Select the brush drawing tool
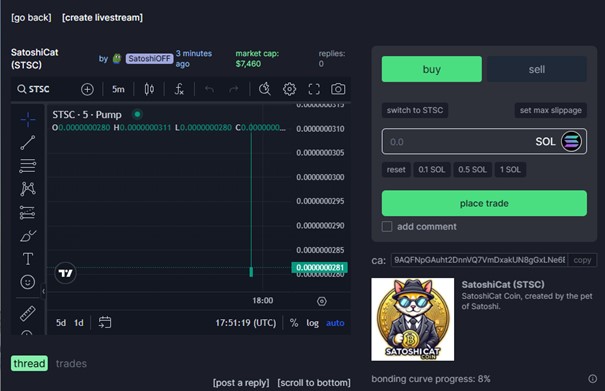The height and width of the screenshot is (391, 605). point(28,235)
